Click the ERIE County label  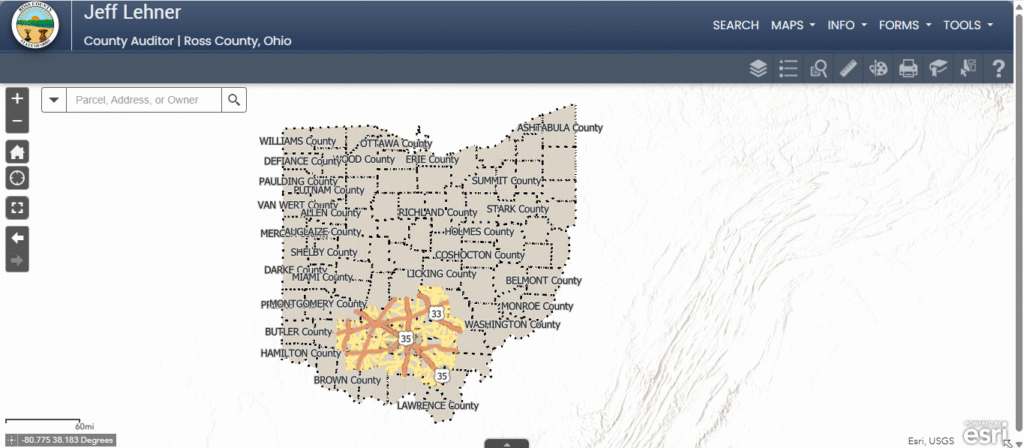[x=432, y=159]
